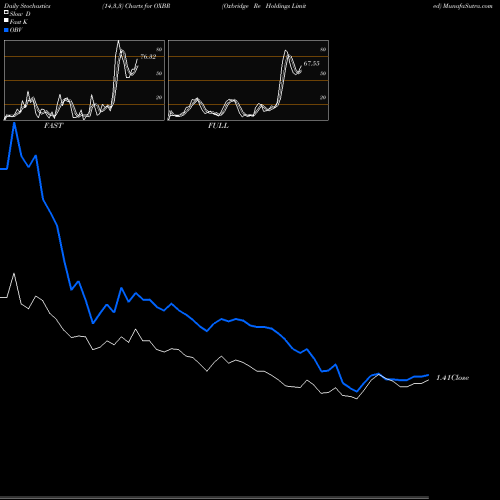The image size is (500, 500).
Task: Click the 50 axis label in FAST chart
Action: tap(159, 73)
